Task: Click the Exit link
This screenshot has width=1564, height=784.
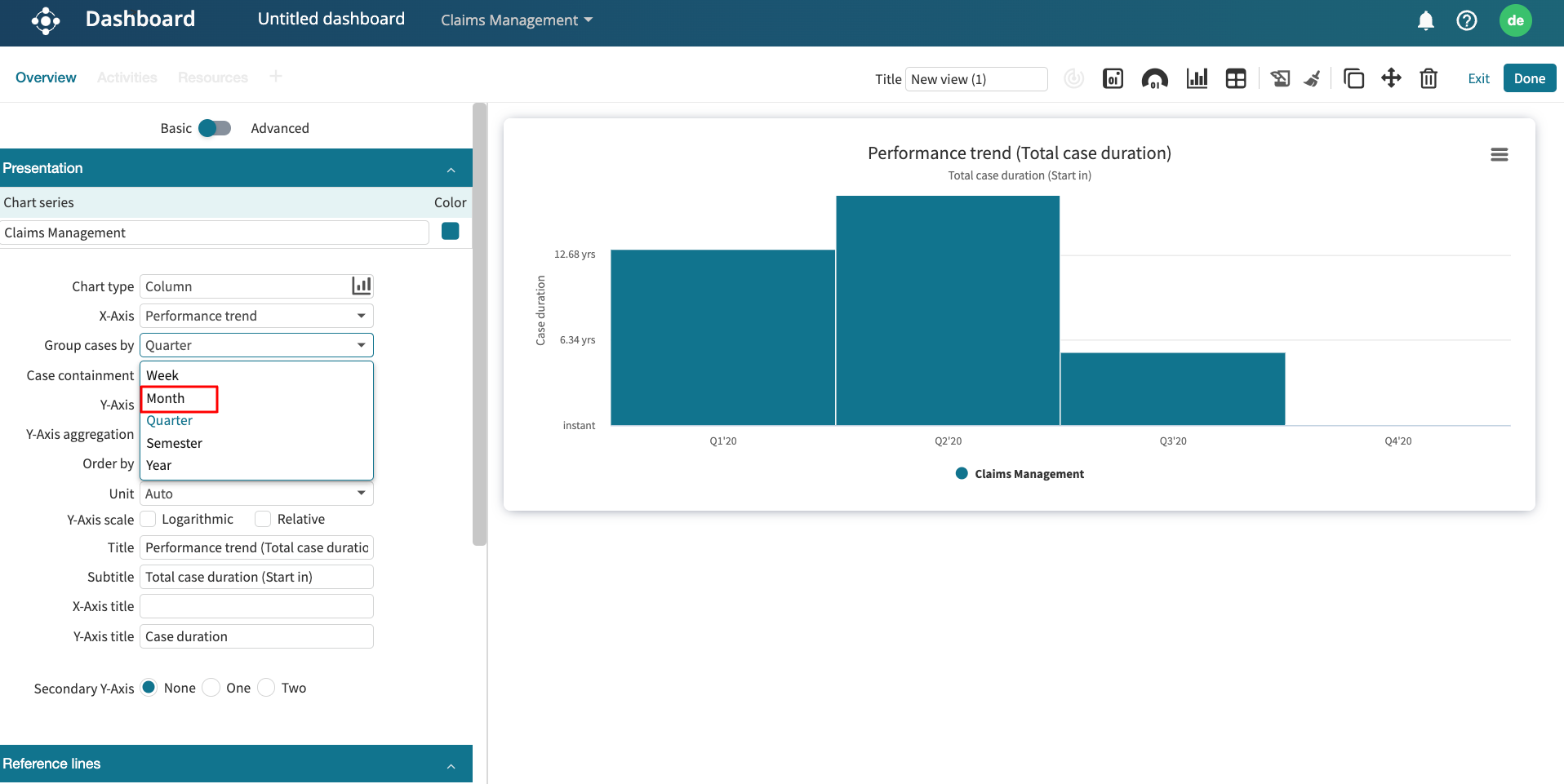Action: click(1478, 79)
